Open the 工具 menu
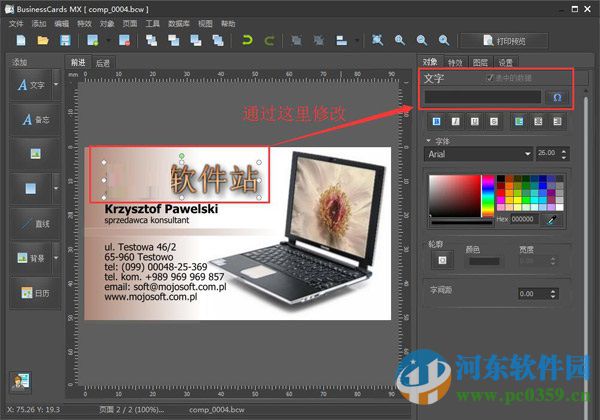The width and height of the screenshot is (600, 420). 152,24
